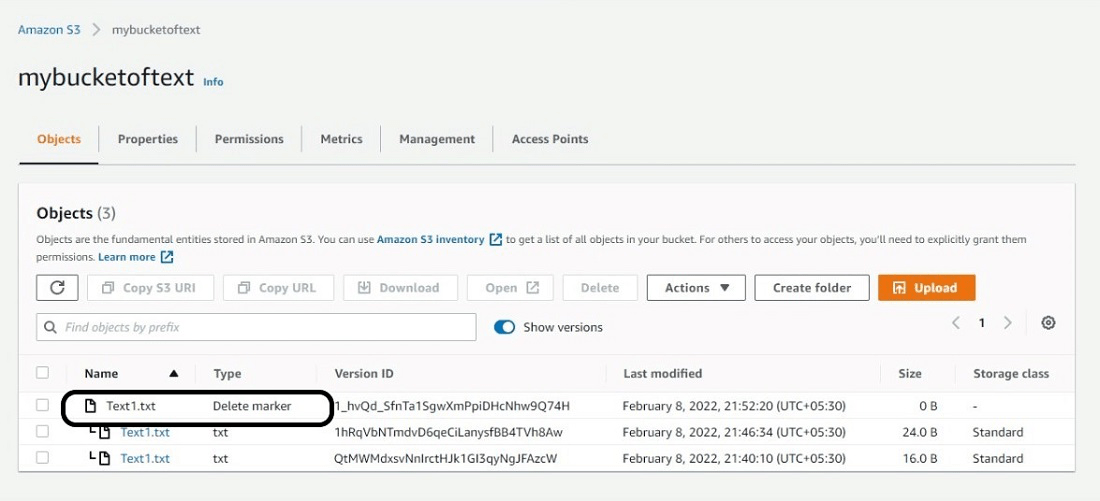This screenshot has width=1100, height=501.
Task: Click the search magnifier icon
Action: pos(50,327)
